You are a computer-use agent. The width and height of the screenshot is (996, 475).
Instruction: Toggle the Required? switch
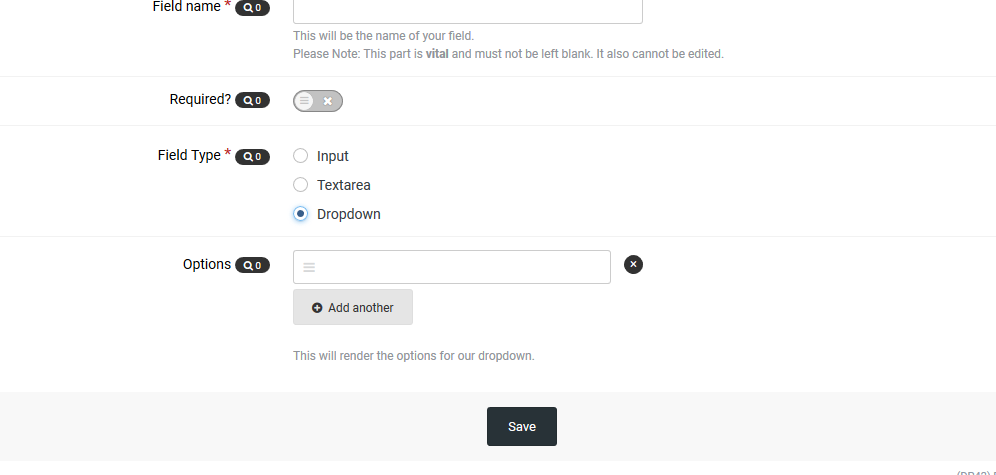click(x=318, y=101)
